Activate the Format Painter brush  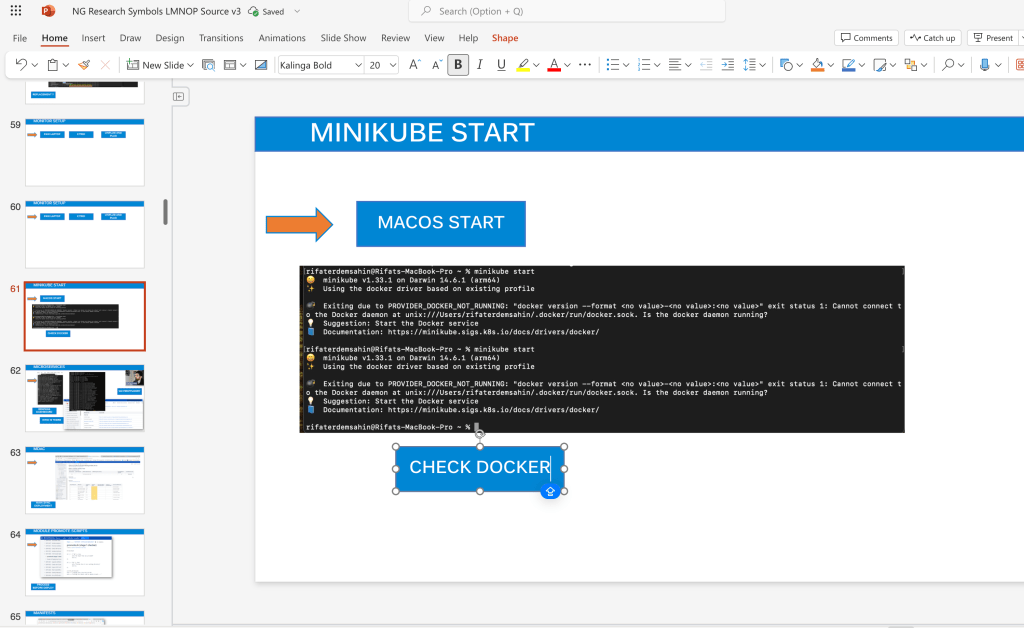coord(84,65)
